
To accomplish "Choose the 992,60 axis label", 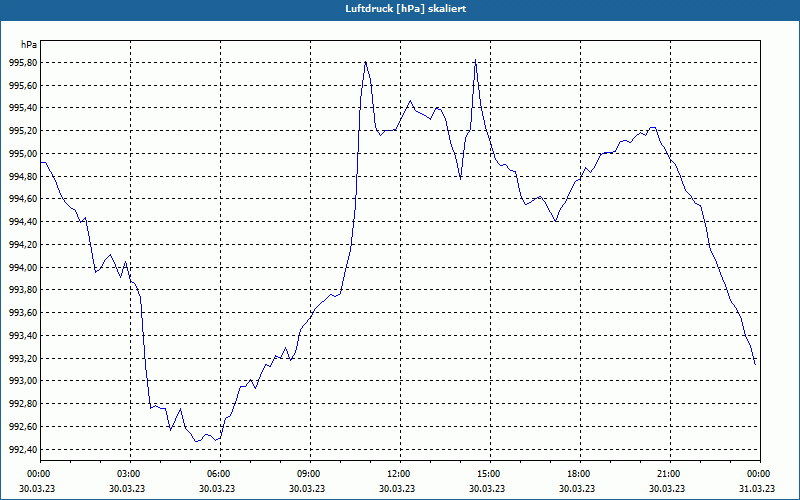I will coord(23,427).
